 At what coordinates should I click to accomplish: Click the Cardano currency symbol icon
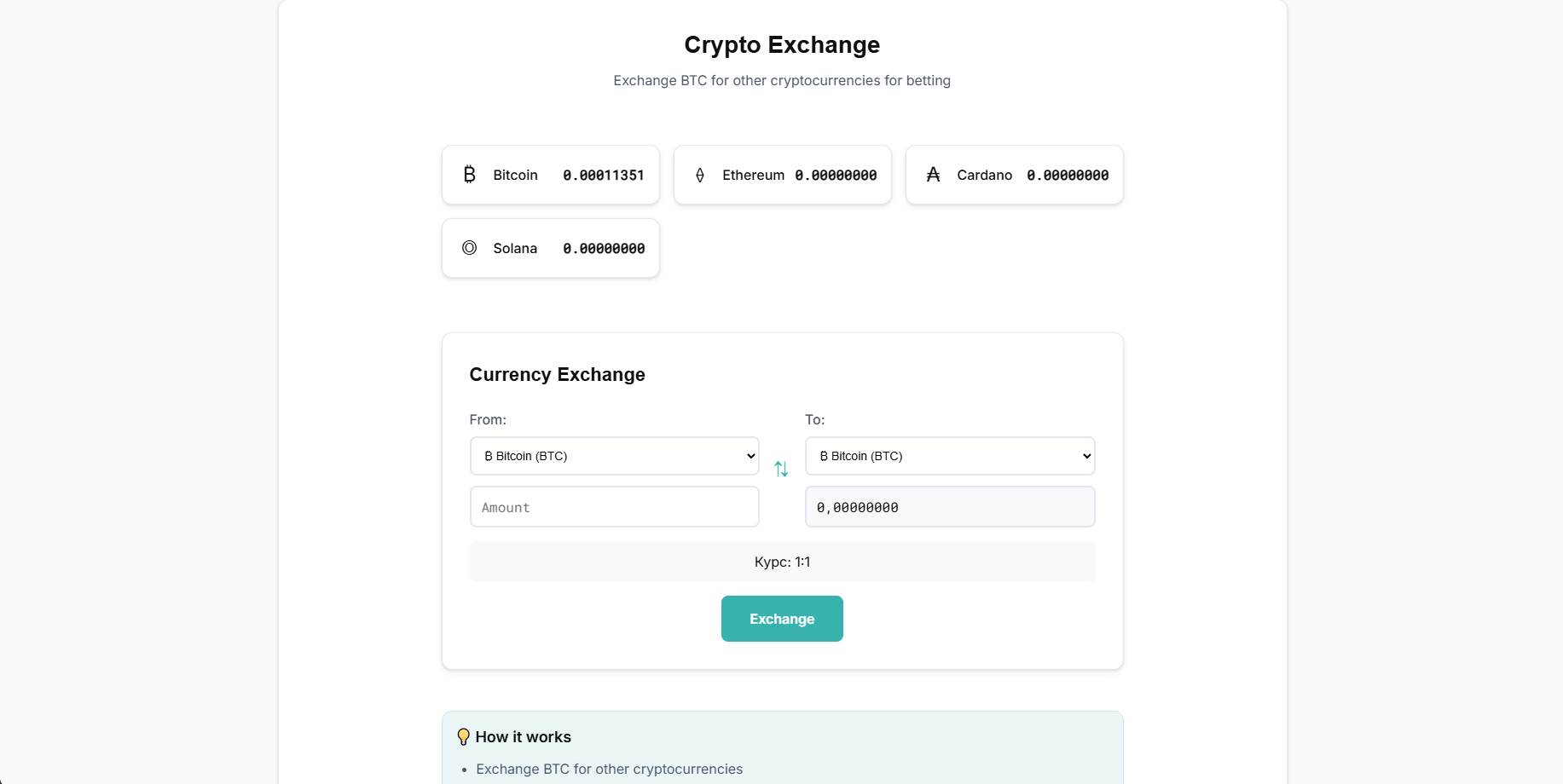(933, 175)
